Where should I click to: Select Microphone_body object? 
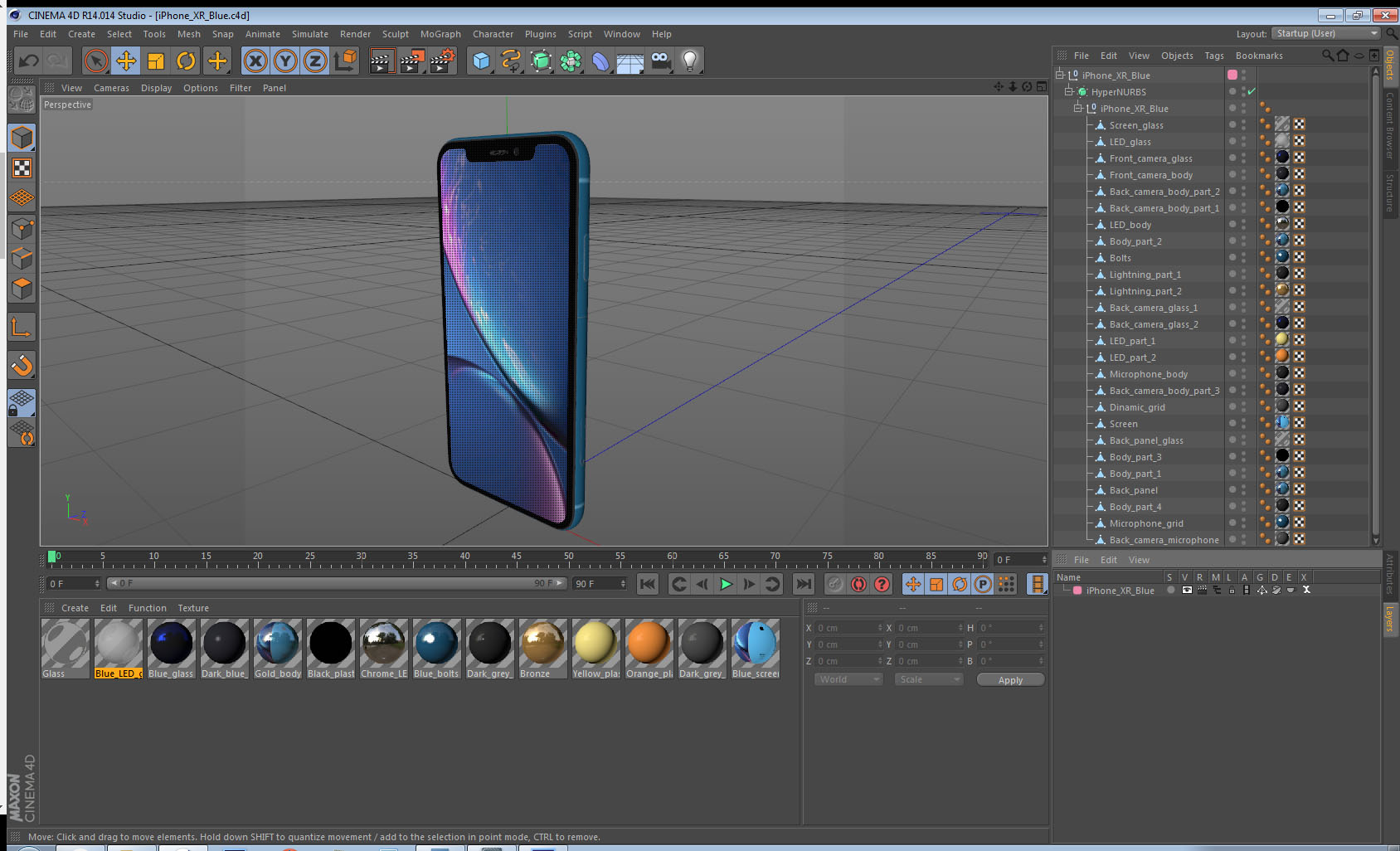(x=1148, y=374)
